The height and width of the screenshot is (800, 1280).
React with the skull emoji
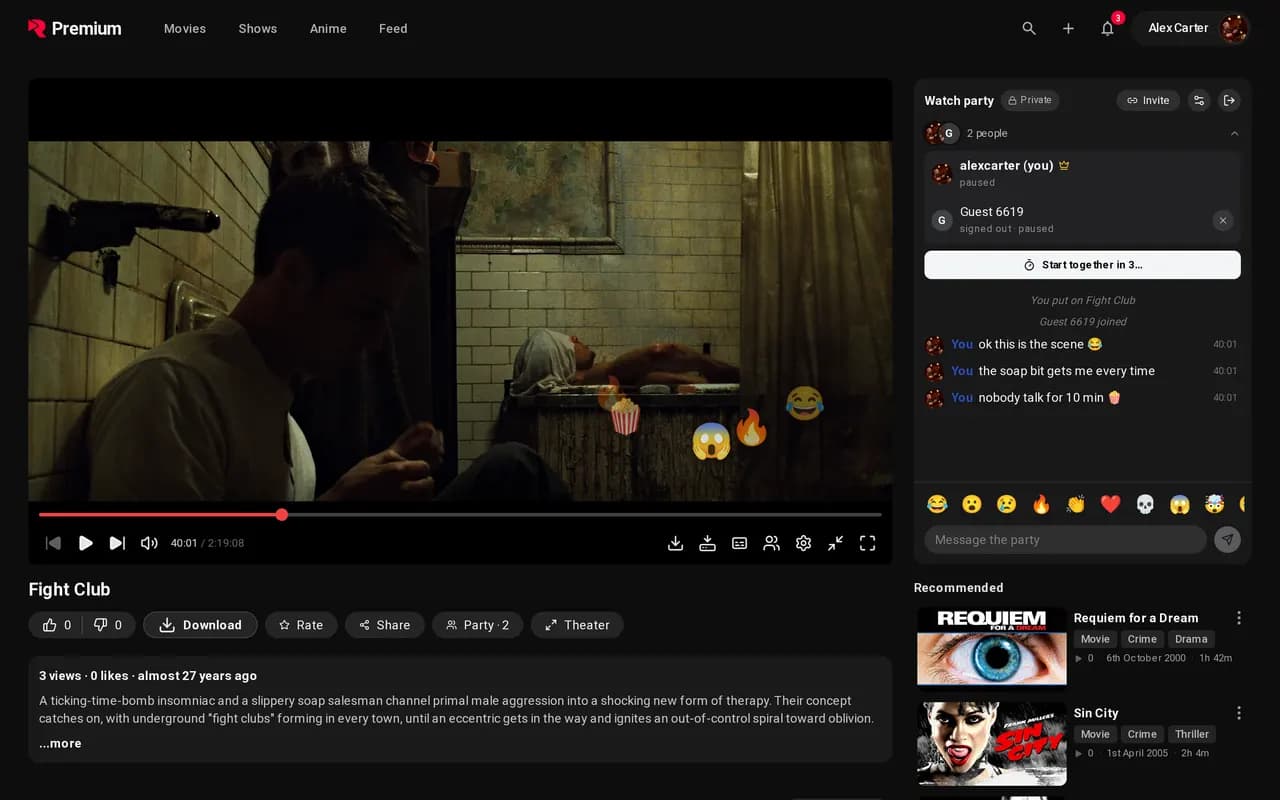coord(1145,504)
